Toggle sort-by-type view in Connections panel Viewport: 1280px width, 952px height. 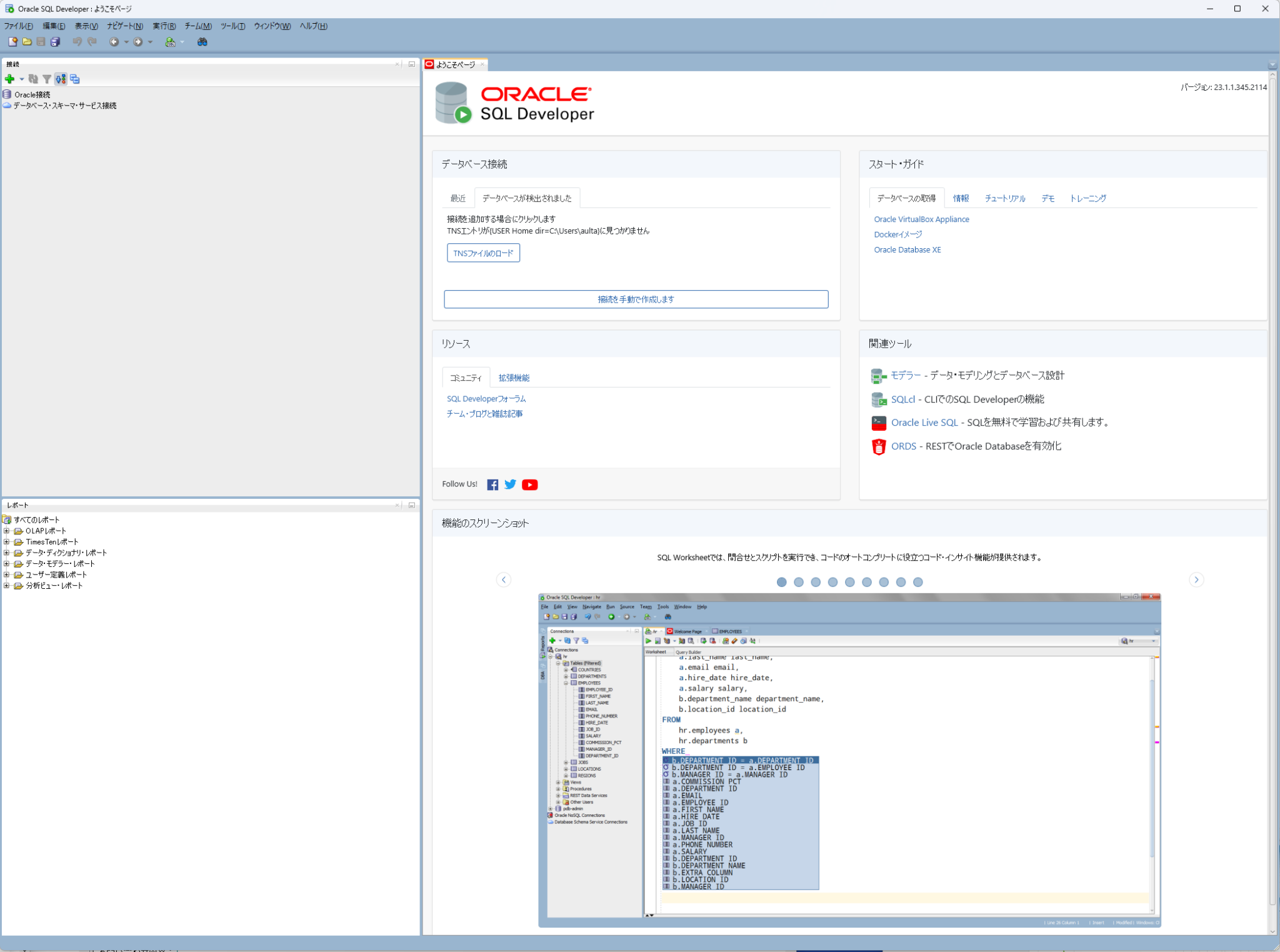(x=61, y=79)
